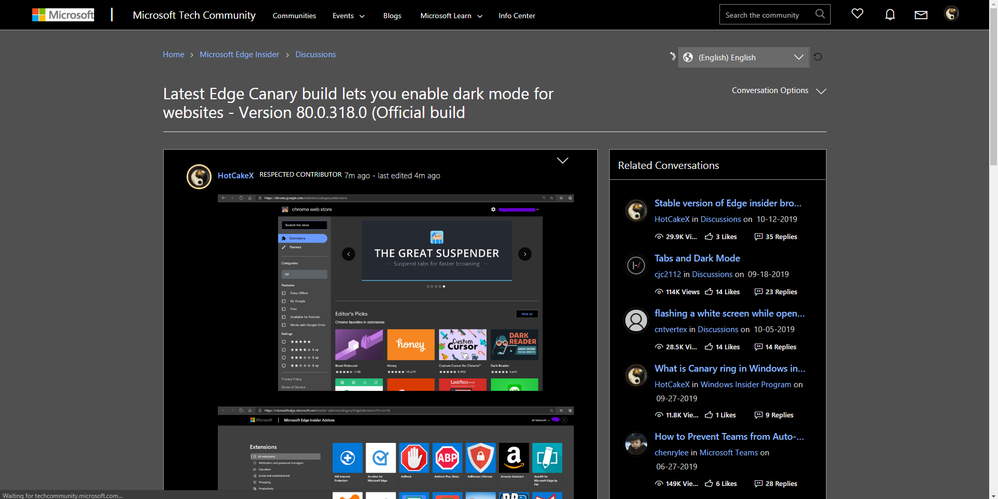This screenshot has height=499, width=998.
Task: Expand the Microsoft Learn menu
Action: (x=451, y=15)
